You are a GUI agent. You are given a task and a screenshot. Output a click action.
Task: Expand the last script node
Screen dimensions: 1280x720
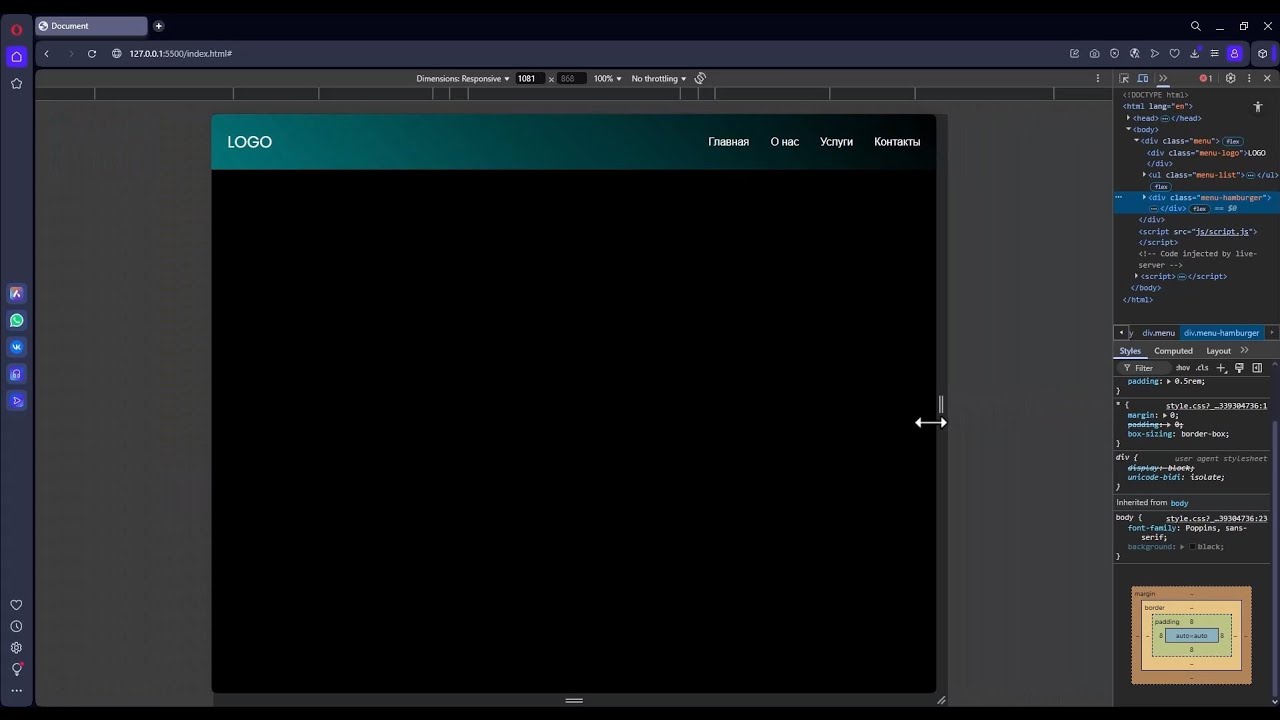coord(1136,276)
